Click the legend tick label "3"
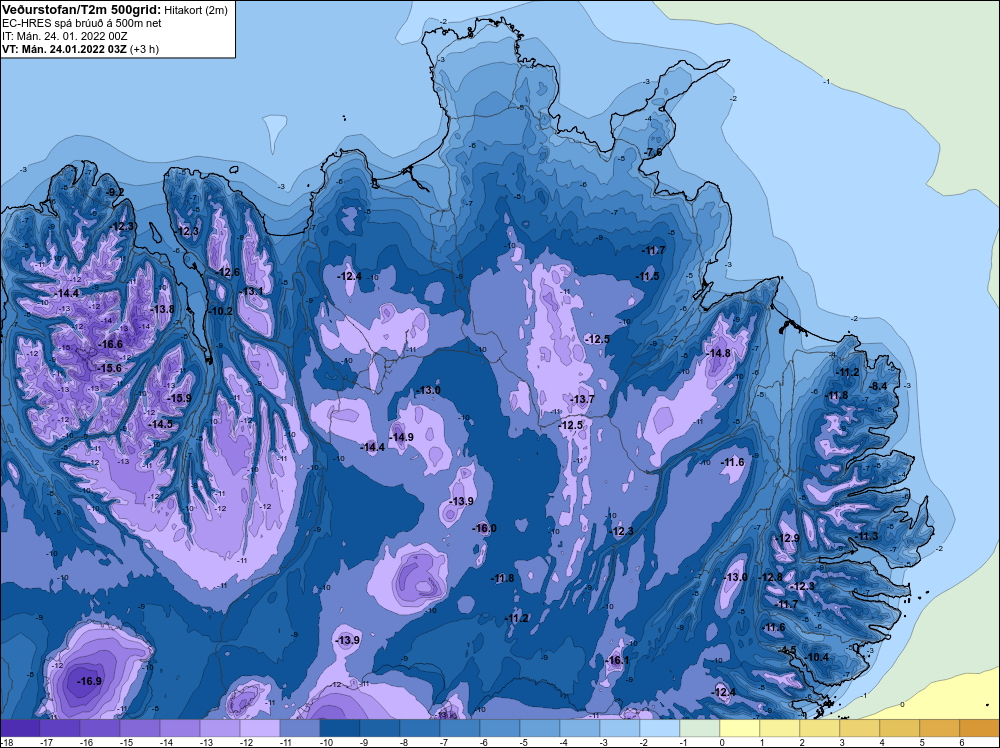The image size is (1000, 748). (x=842, y=743)
